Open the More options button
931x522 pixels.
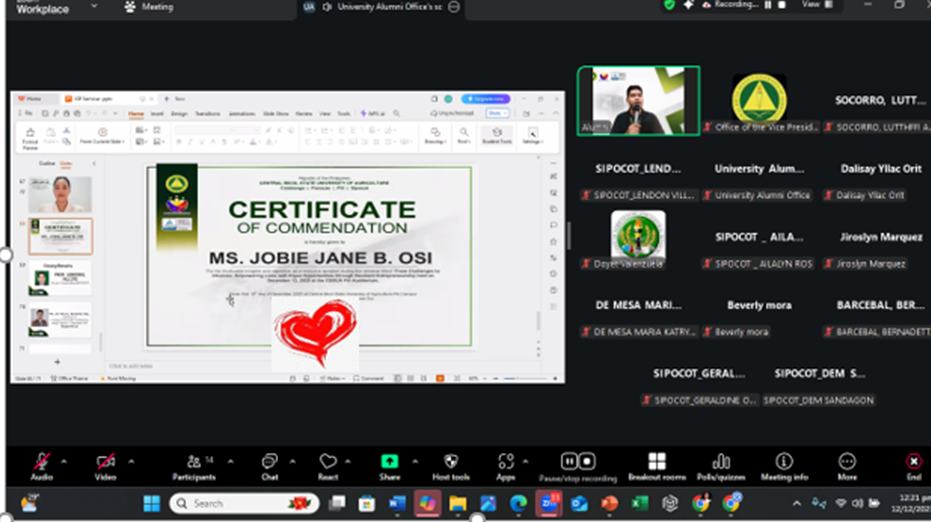[x=847, y=463]
